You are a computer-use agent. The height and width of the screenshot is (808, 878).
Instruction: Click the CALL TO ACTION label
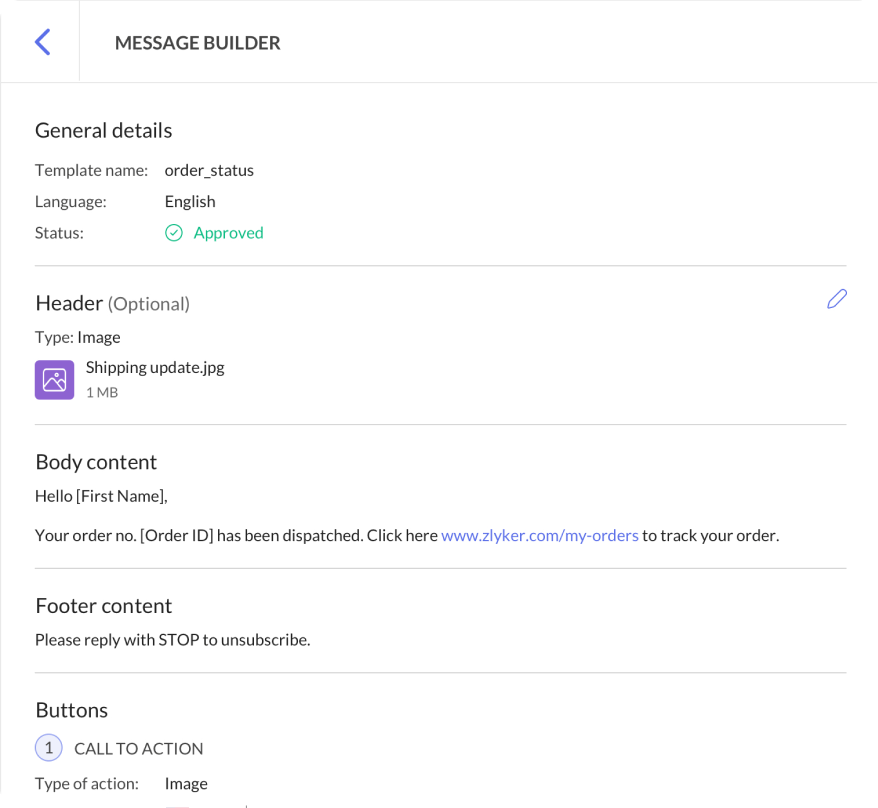[x=138, y=748]
